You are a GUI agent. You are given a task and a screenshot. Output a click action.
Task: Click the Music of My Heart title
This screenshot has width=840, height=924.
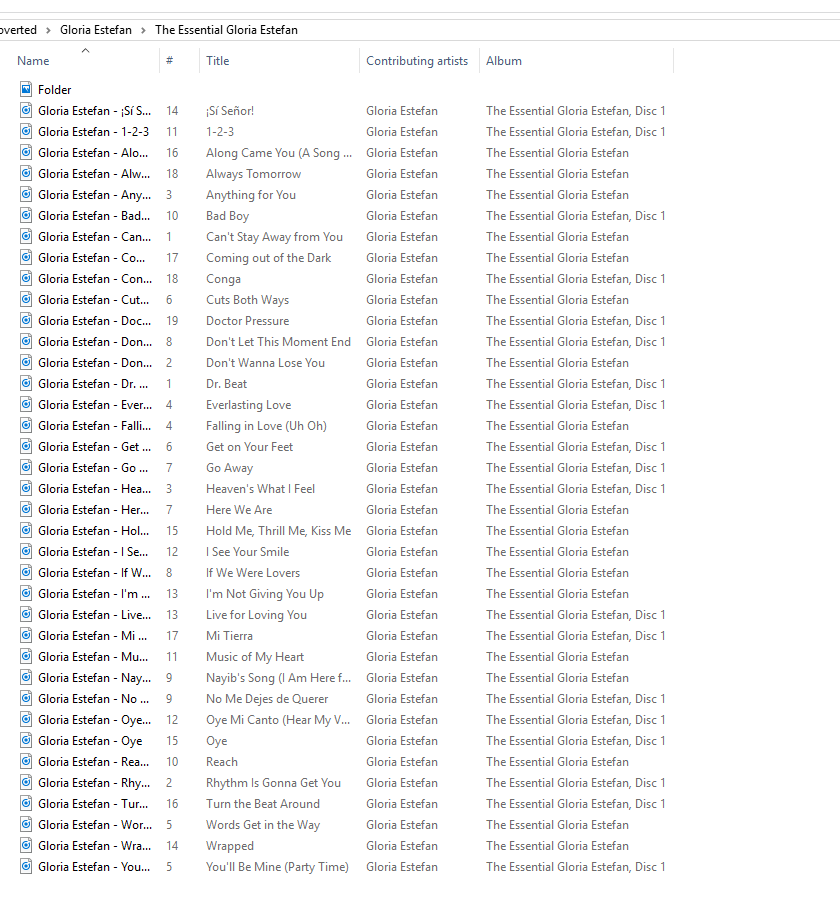coord(255,657)
